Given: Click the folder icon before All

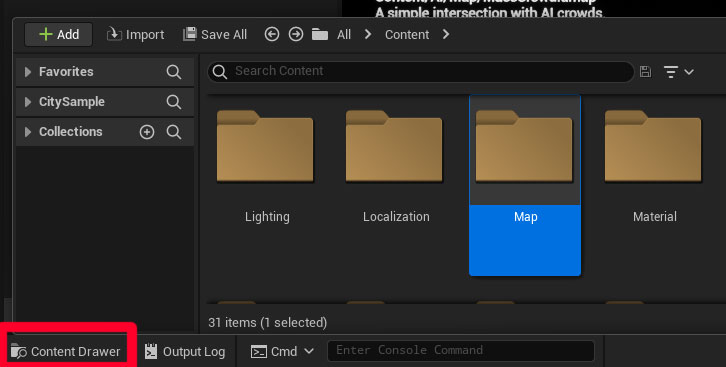Looking at the screenshot, I should click(320, 34).
